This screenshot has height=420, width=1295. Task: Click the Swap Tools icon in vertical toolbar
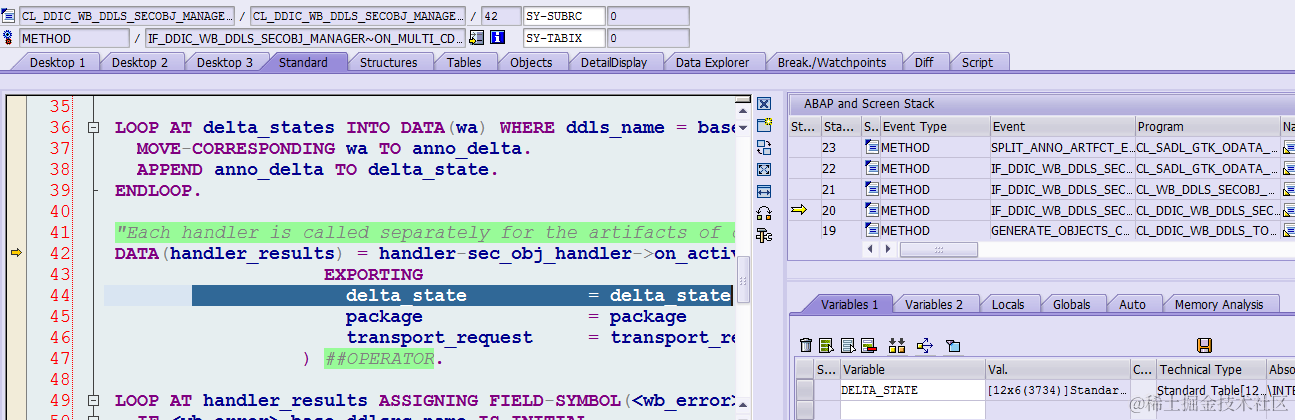764,213
